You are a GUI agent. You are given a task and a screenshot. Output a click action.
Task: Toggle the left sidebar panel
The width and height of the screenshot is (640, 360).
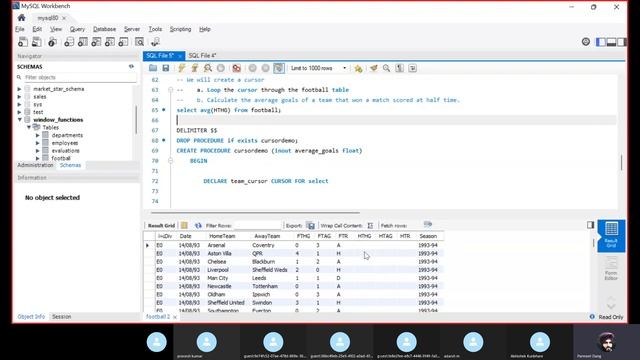click(x=601, y=42)
